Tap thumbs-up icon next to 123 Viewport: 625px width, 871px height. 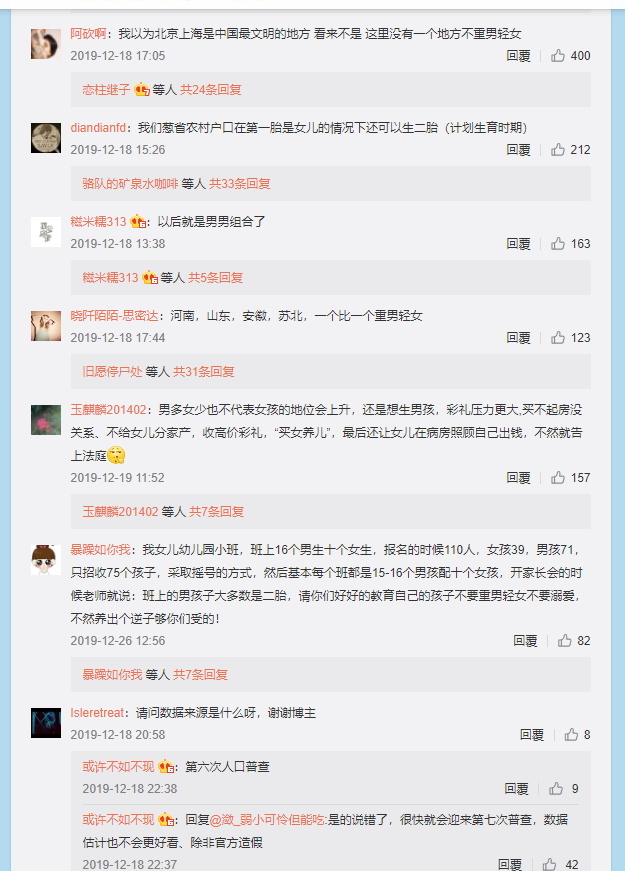558,338
